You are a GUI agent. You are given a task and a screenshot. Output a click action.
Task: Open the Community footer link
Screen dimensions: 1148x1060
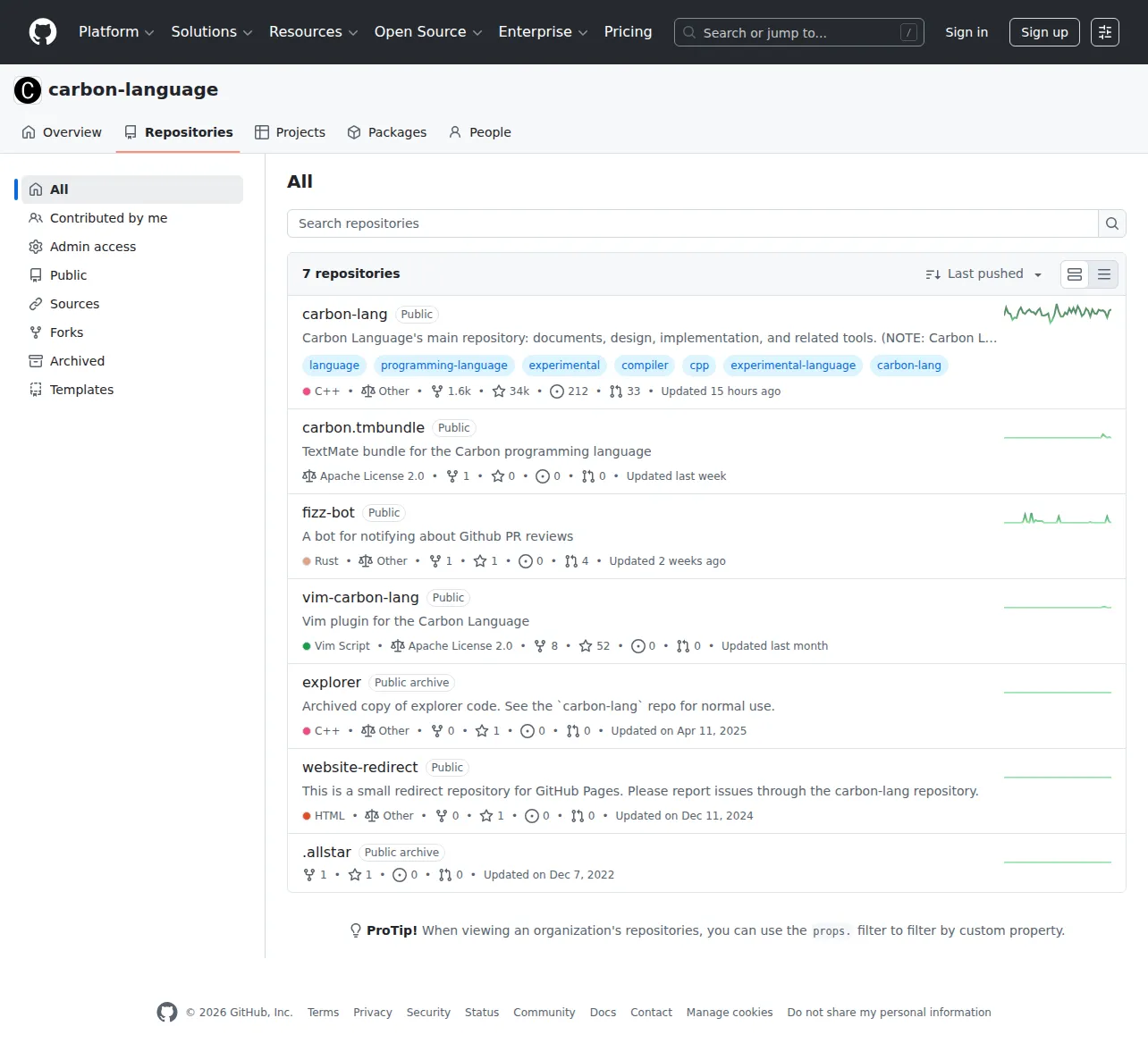(x=544, y=1013)
